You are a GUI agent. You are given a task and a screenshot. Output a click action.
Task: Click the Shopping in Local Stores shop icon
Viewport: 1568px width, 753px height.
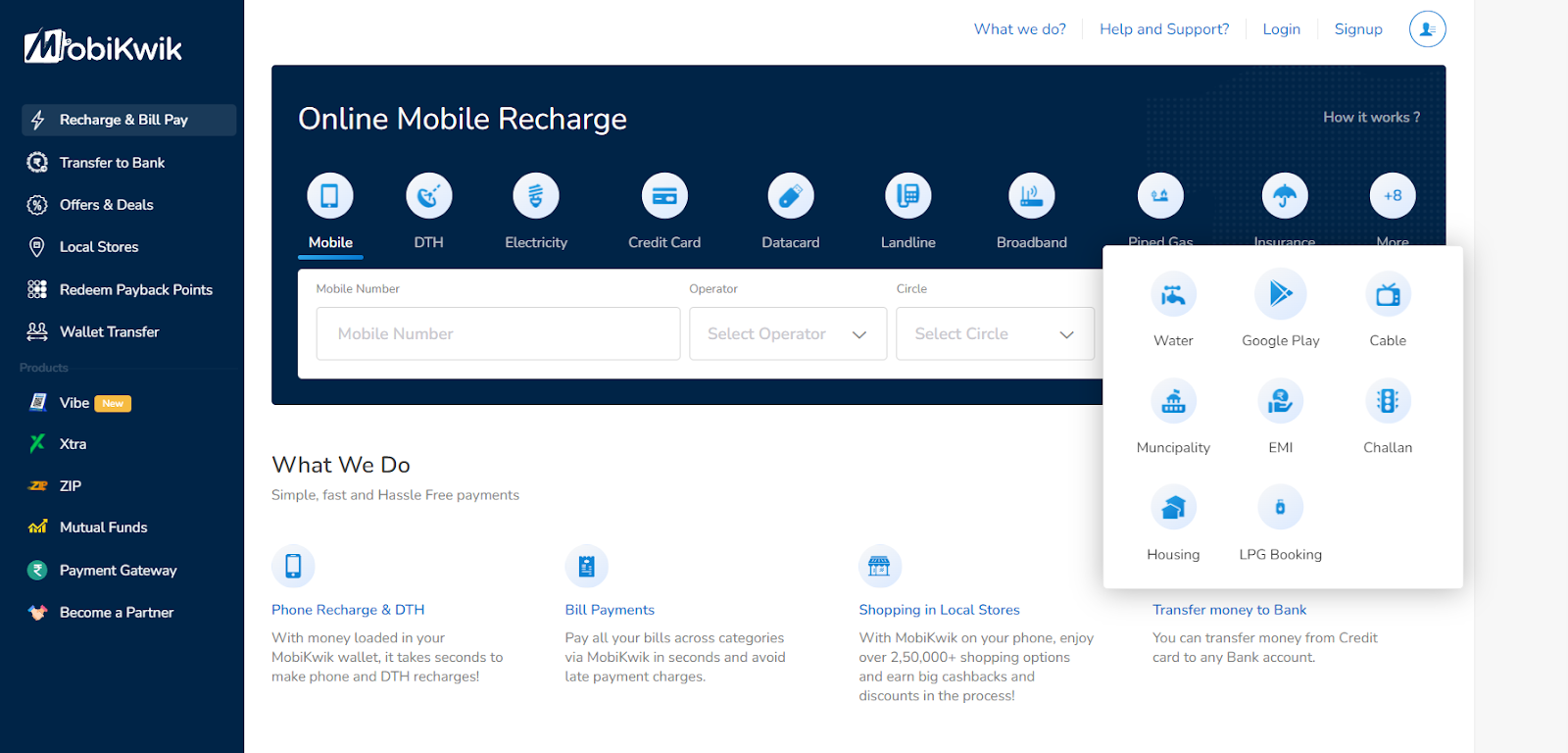tap(880, 567)
